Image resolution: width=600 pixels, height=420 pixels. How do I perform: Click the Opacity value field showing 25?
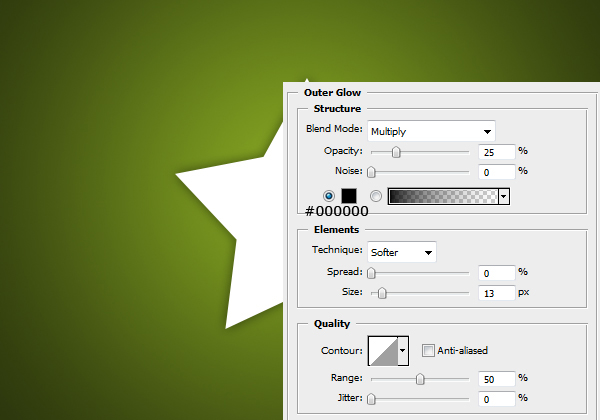click(x=497, y=152)
